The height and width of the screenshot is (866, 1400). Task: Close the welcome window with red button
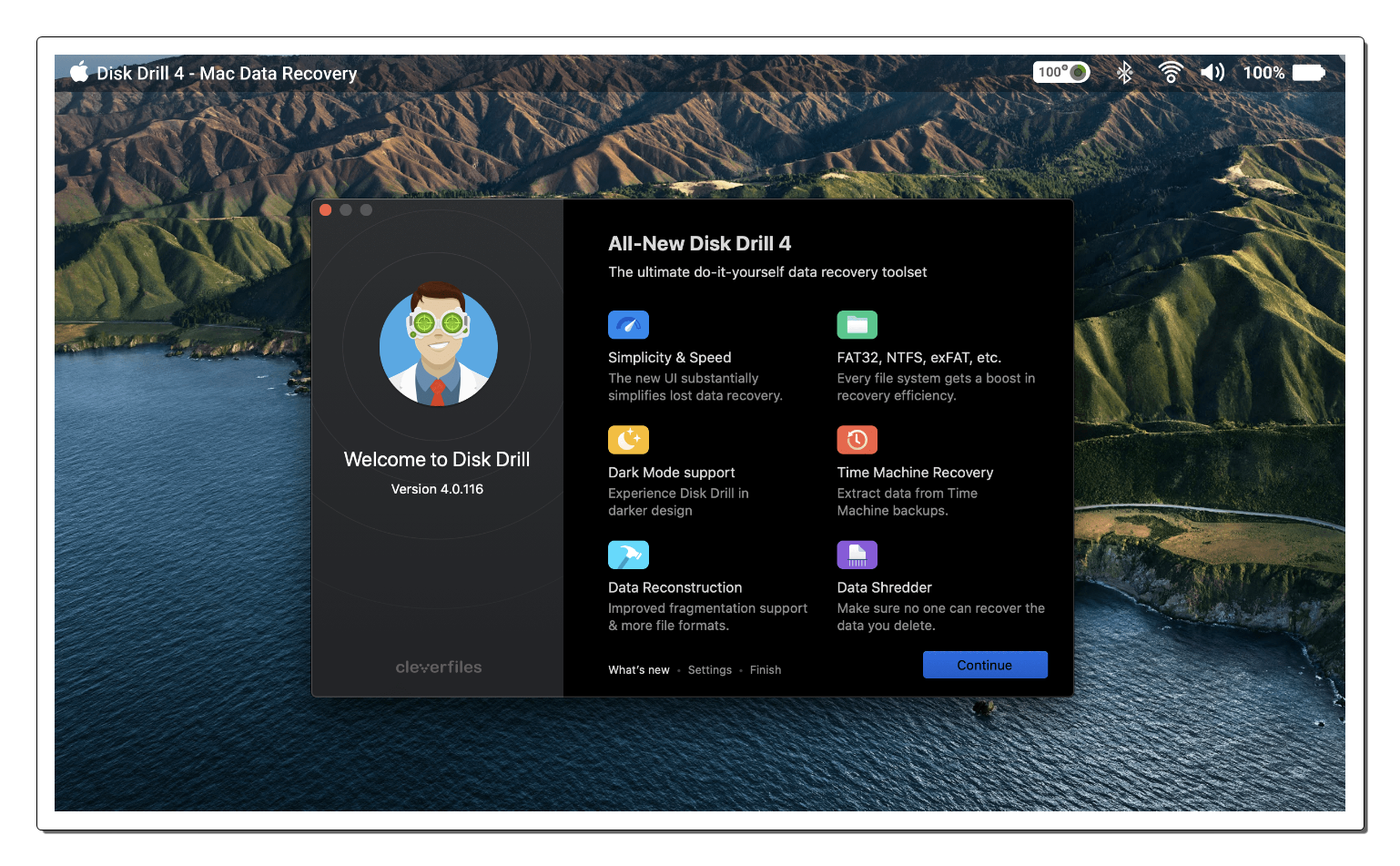pyautogui.click(x=325, y=209)
